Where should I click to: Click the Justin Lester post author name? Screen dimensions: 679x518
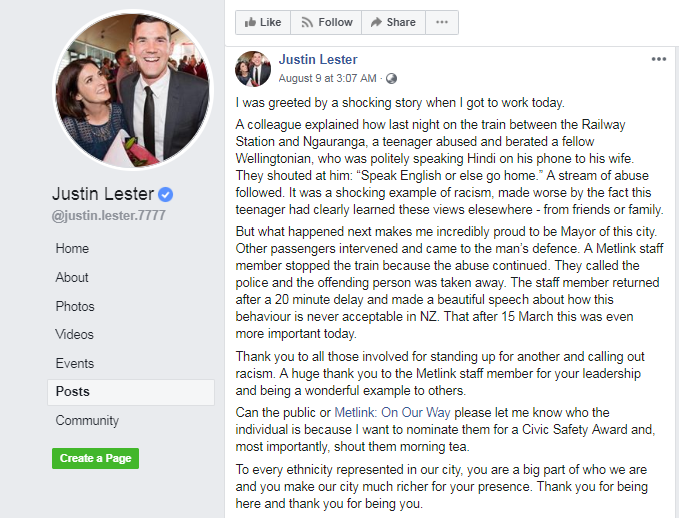pos(318,59)
